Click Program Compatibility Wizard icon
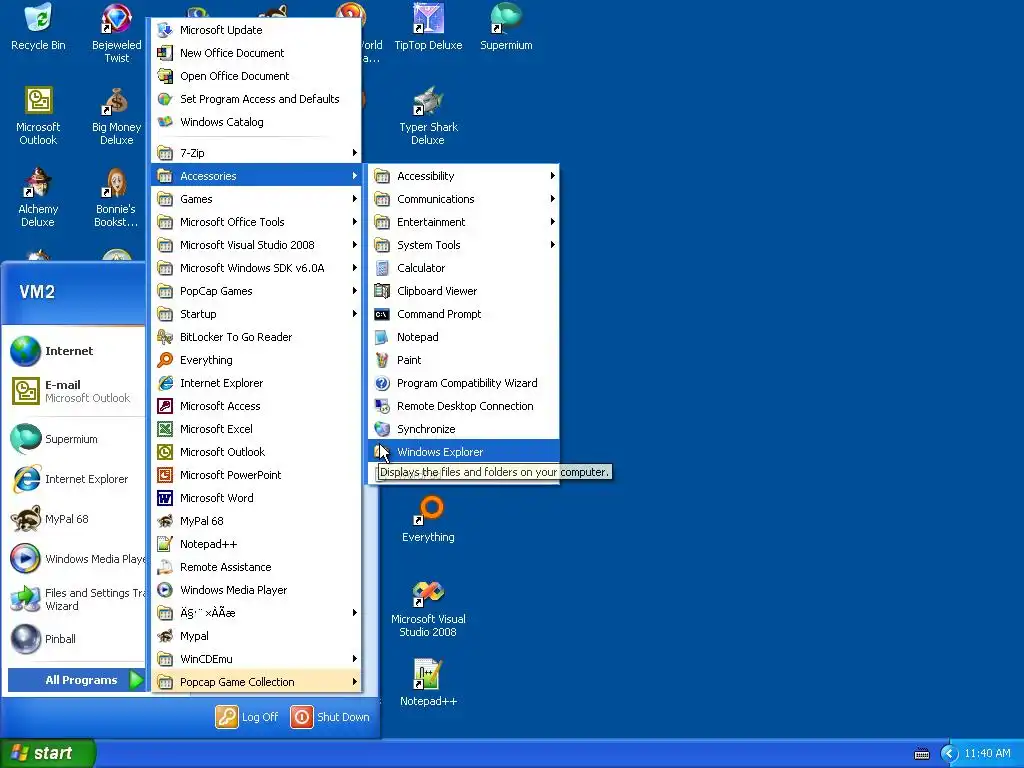This screenshot has height=768, width=1024. point(382,383)
